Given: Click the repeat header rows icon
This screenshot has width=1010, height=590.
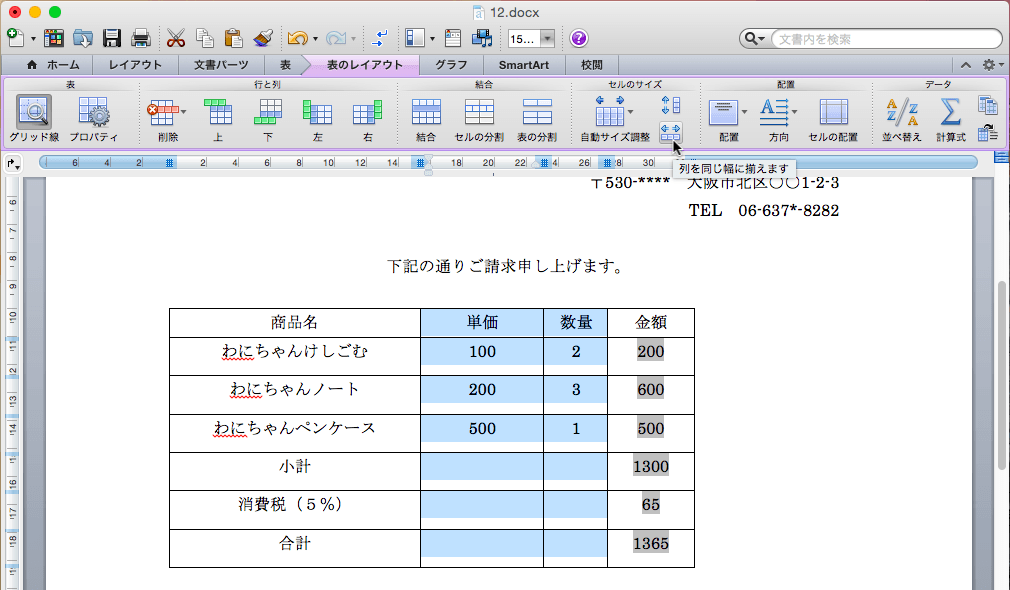Looking at the screenshot, I should coord(987,104).
